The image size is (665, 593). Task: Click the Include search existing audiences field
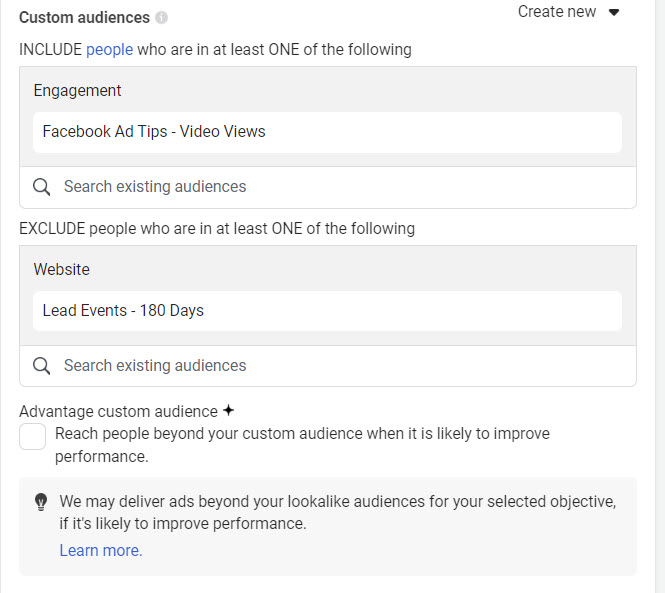[x=327, y=187]
